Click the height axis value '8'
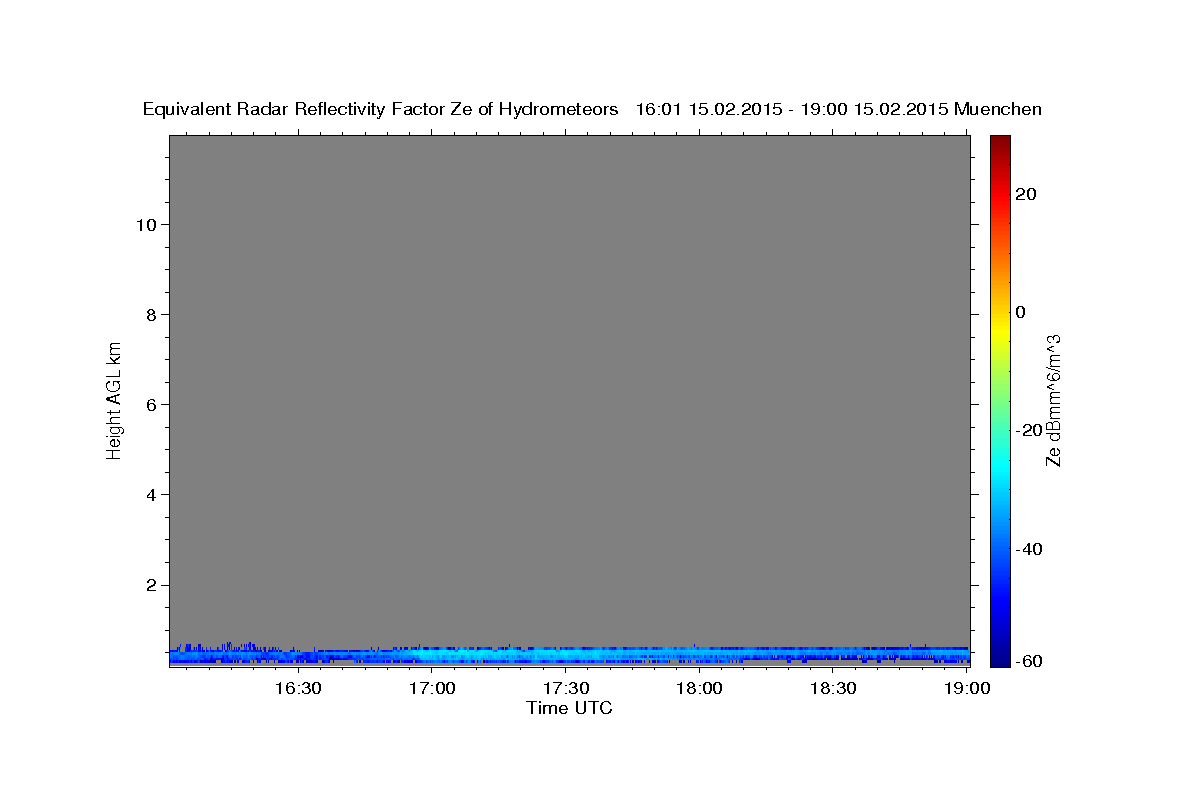 coord(150,315)
